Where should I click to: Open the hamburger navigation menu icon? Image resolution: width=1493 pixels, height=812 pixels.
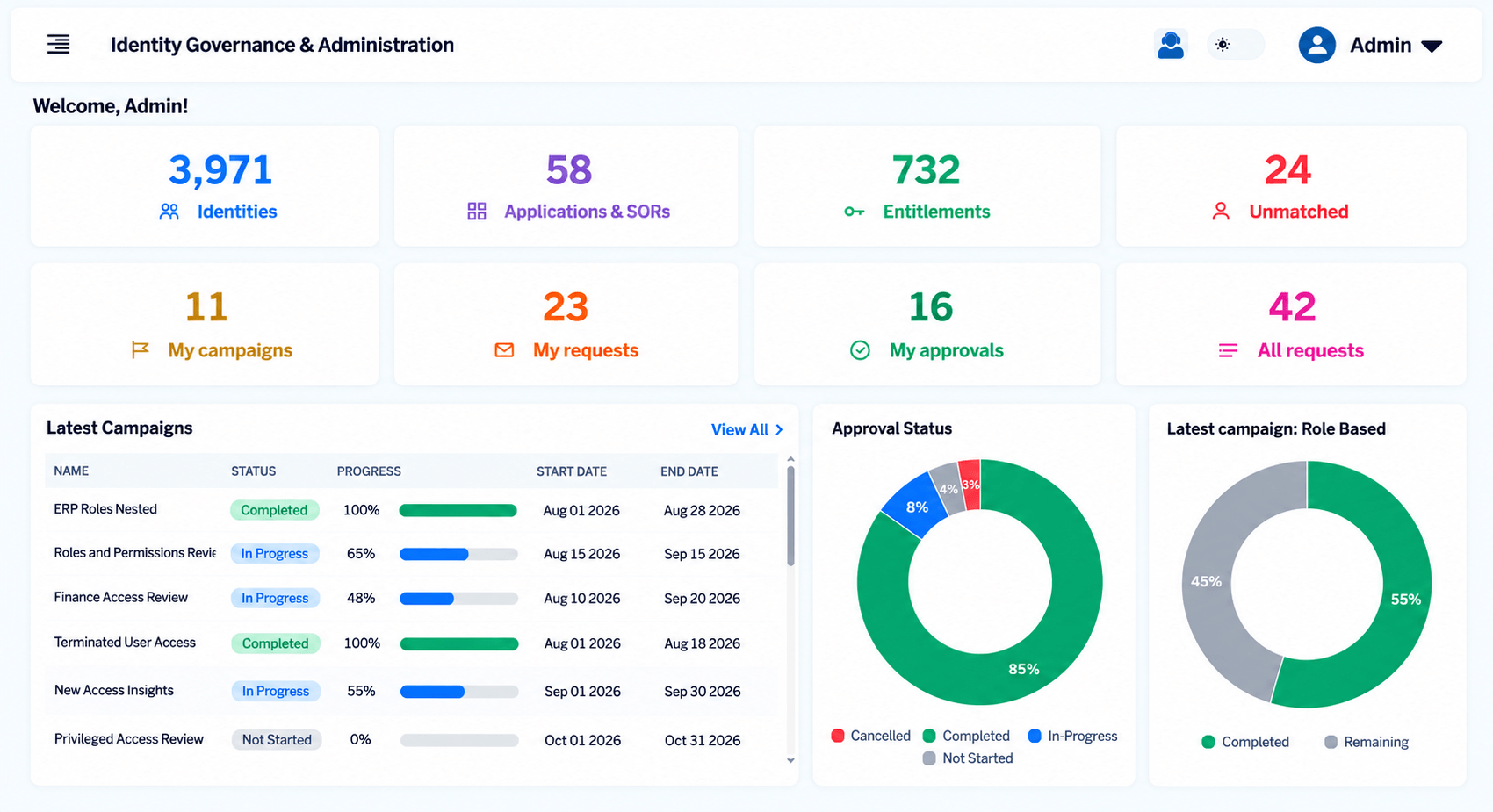click(x=58, y=44)
